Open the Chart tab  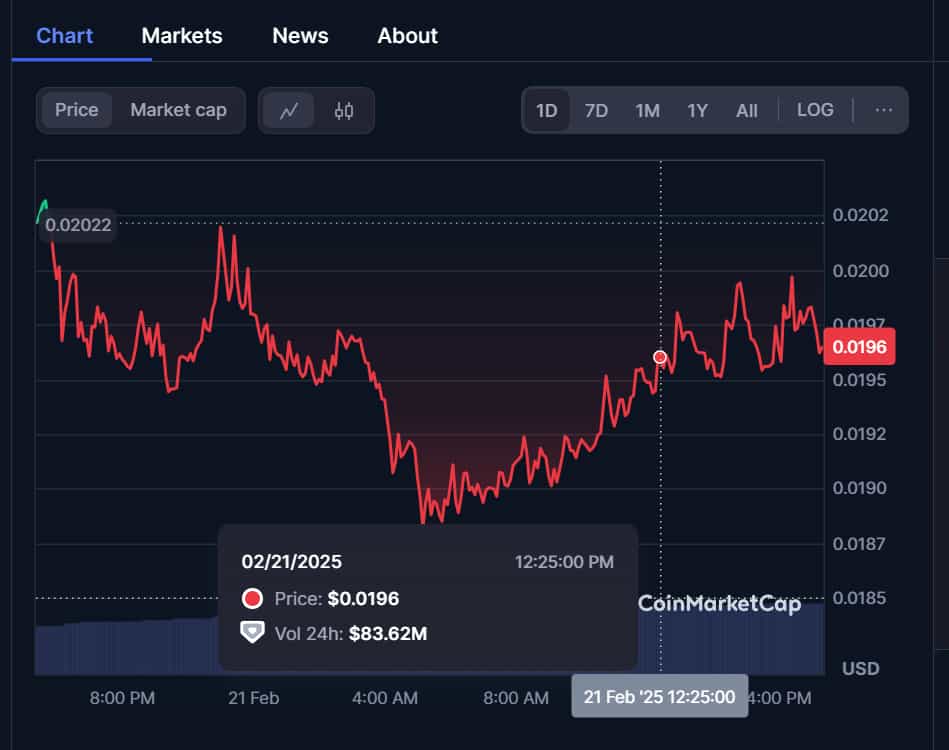(65, 36)
